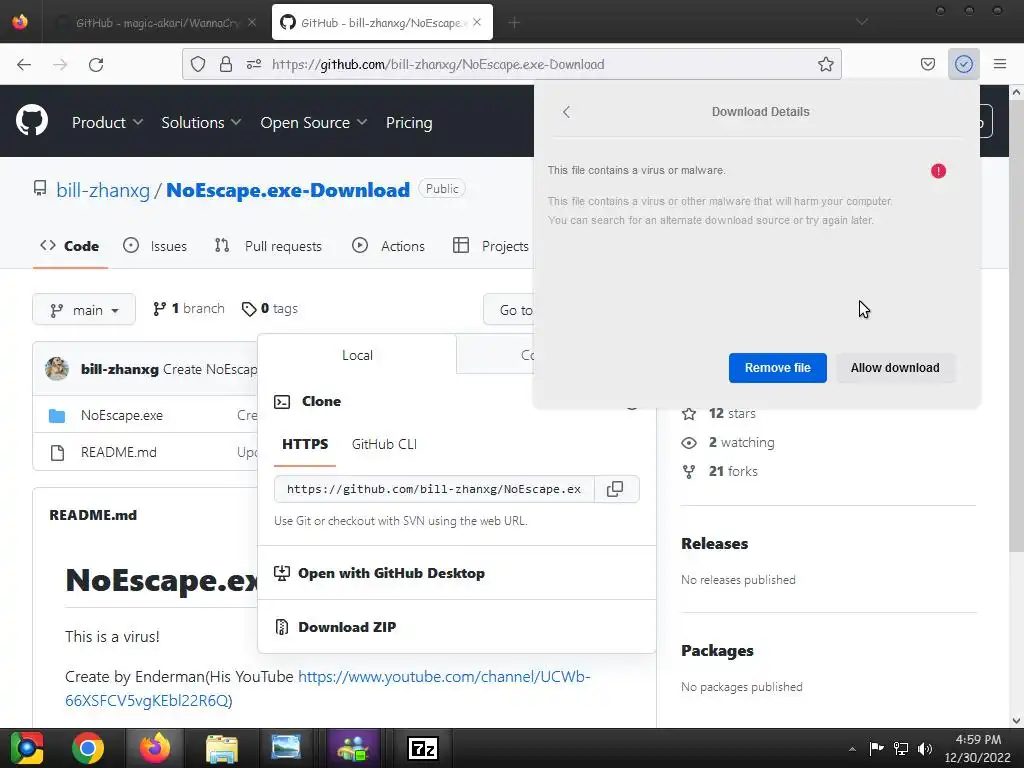Select the GitHub CLI clone option
1024x768 pixels.
[384, 444]
